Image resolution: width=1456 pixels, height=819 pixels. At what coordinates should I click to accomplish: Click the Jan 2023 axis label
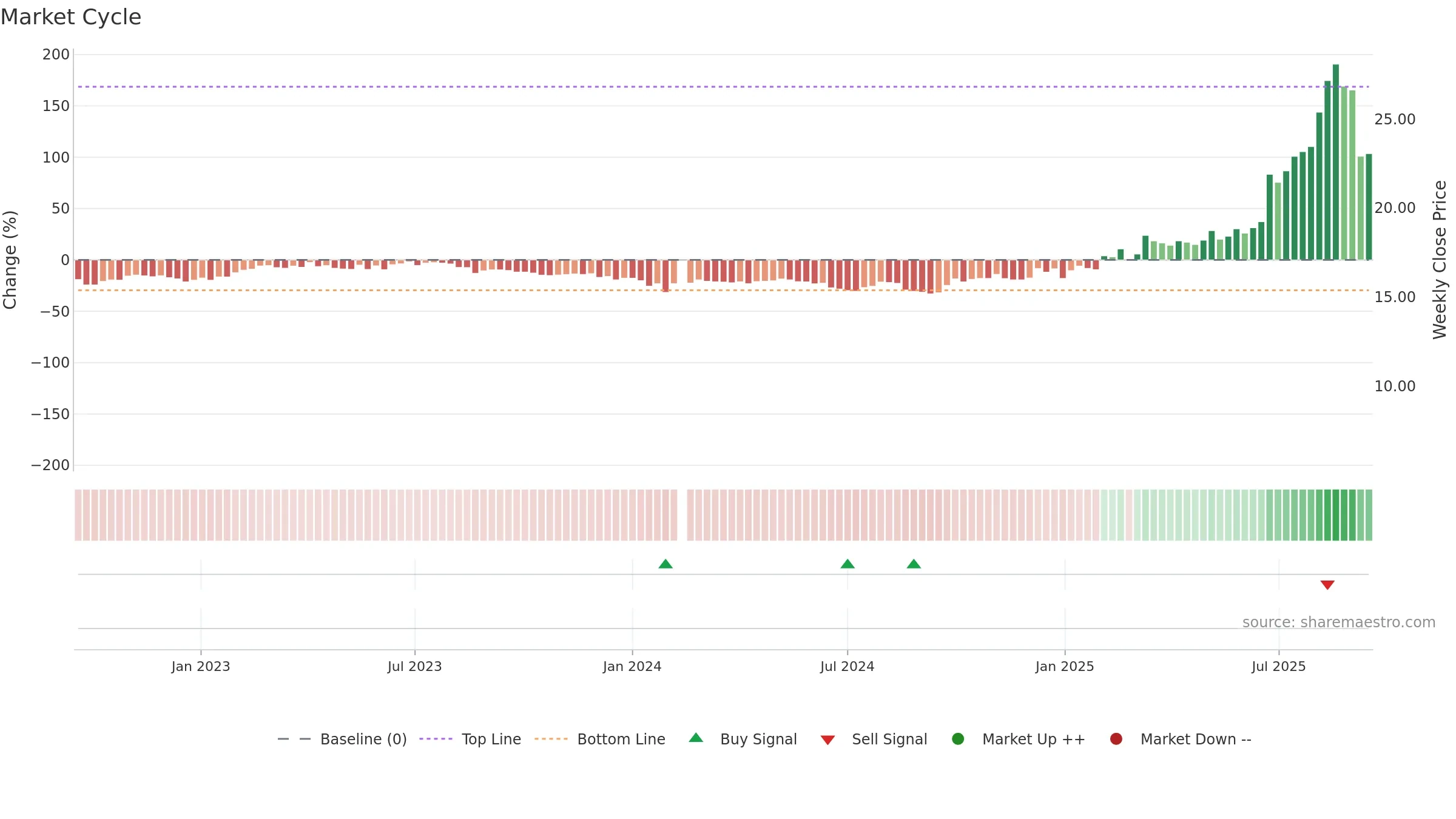coord(201,667)
